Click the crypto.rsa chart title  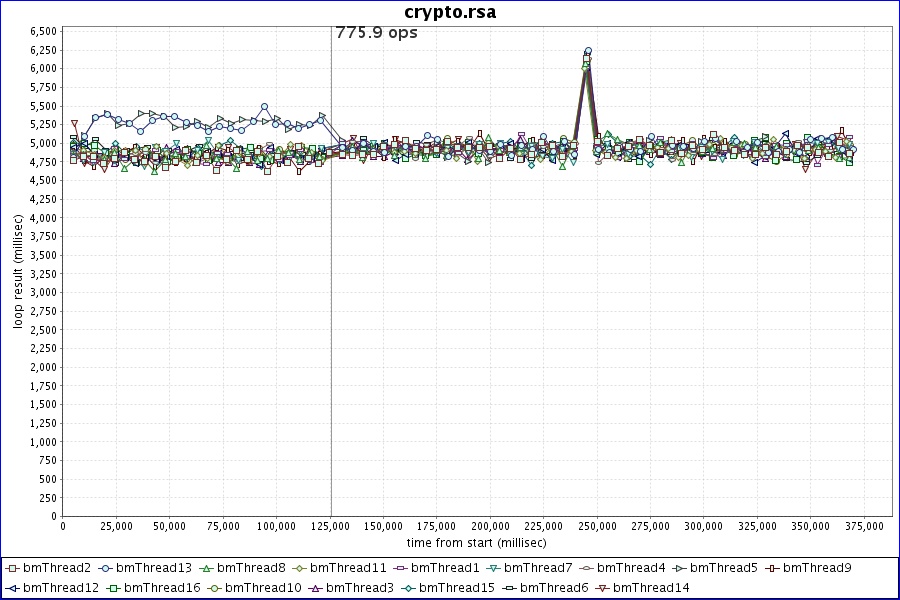pyautogui.click(x=450, y=12)
